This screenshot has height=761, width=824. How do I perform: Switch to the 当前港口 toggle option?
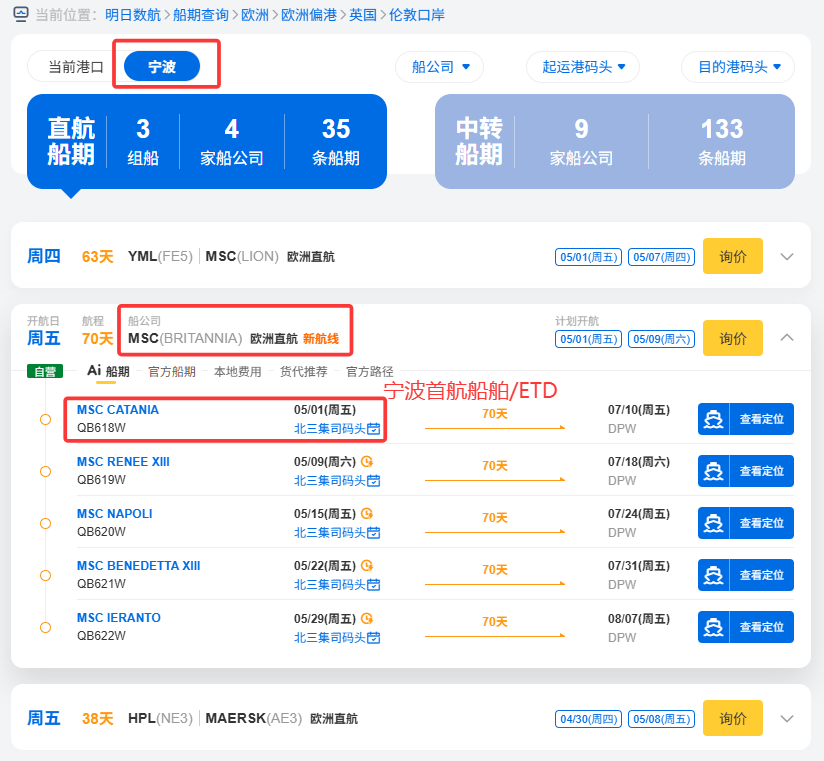coord(76,67)
